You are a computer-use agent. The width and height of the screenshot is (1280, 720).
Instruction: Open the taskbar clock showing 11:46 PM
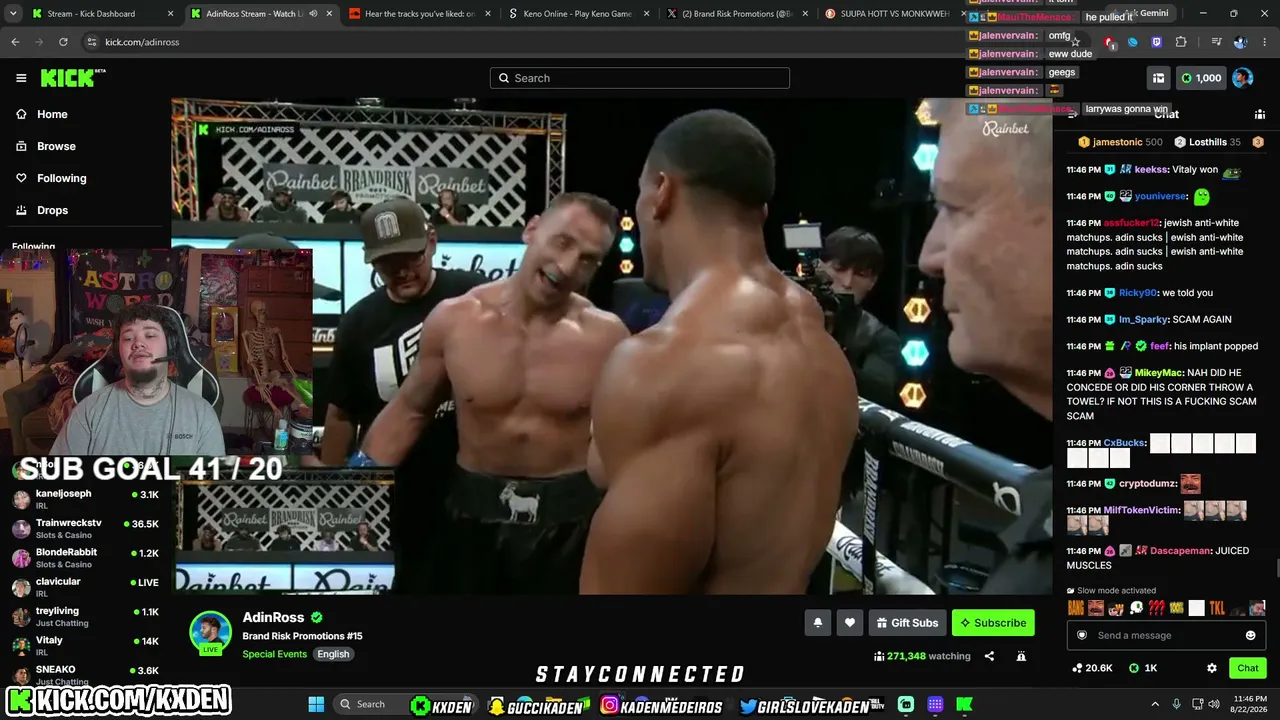click(1250, 704)
